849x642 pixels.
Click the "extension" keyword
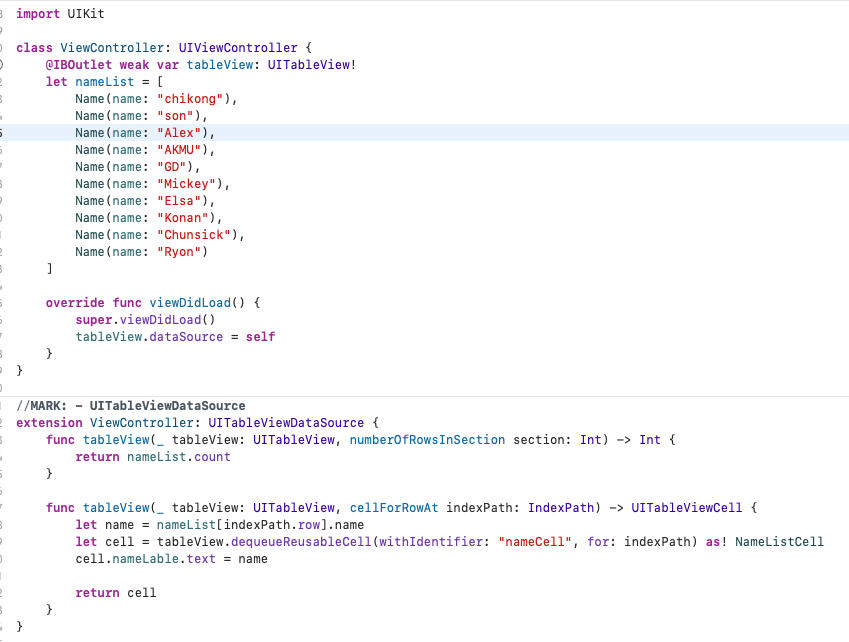[49, 423]
